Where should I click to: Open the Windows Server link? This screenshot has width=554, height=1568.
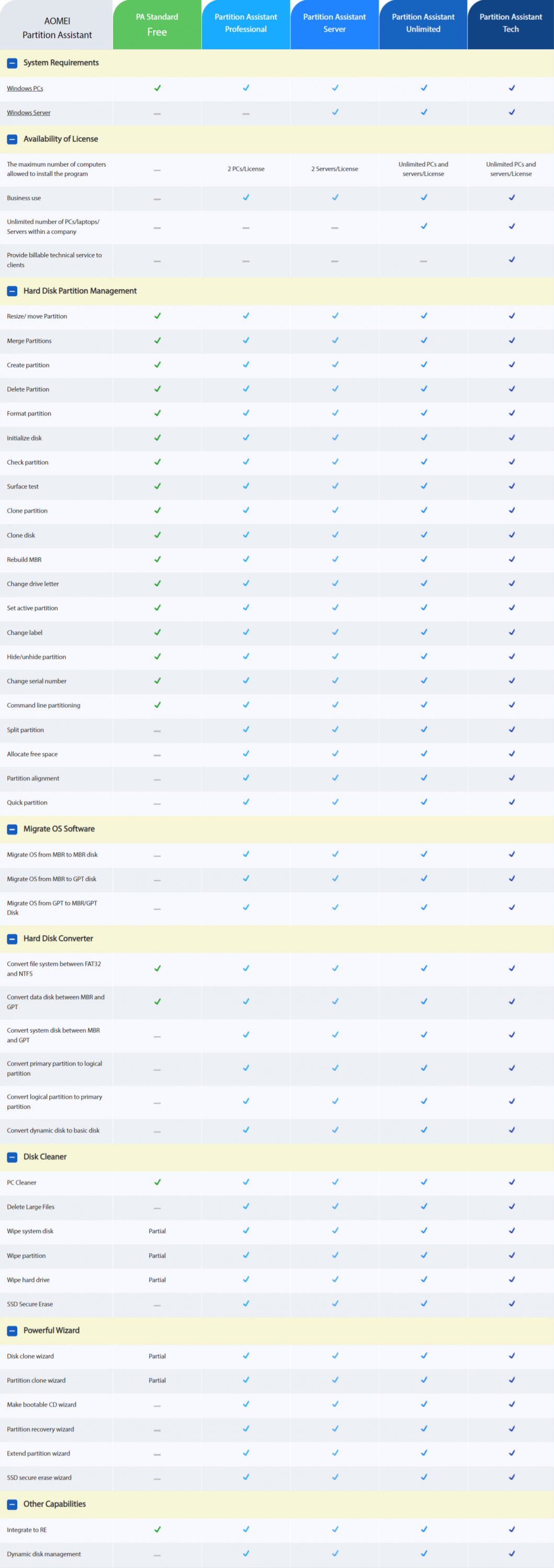(29, 112)
